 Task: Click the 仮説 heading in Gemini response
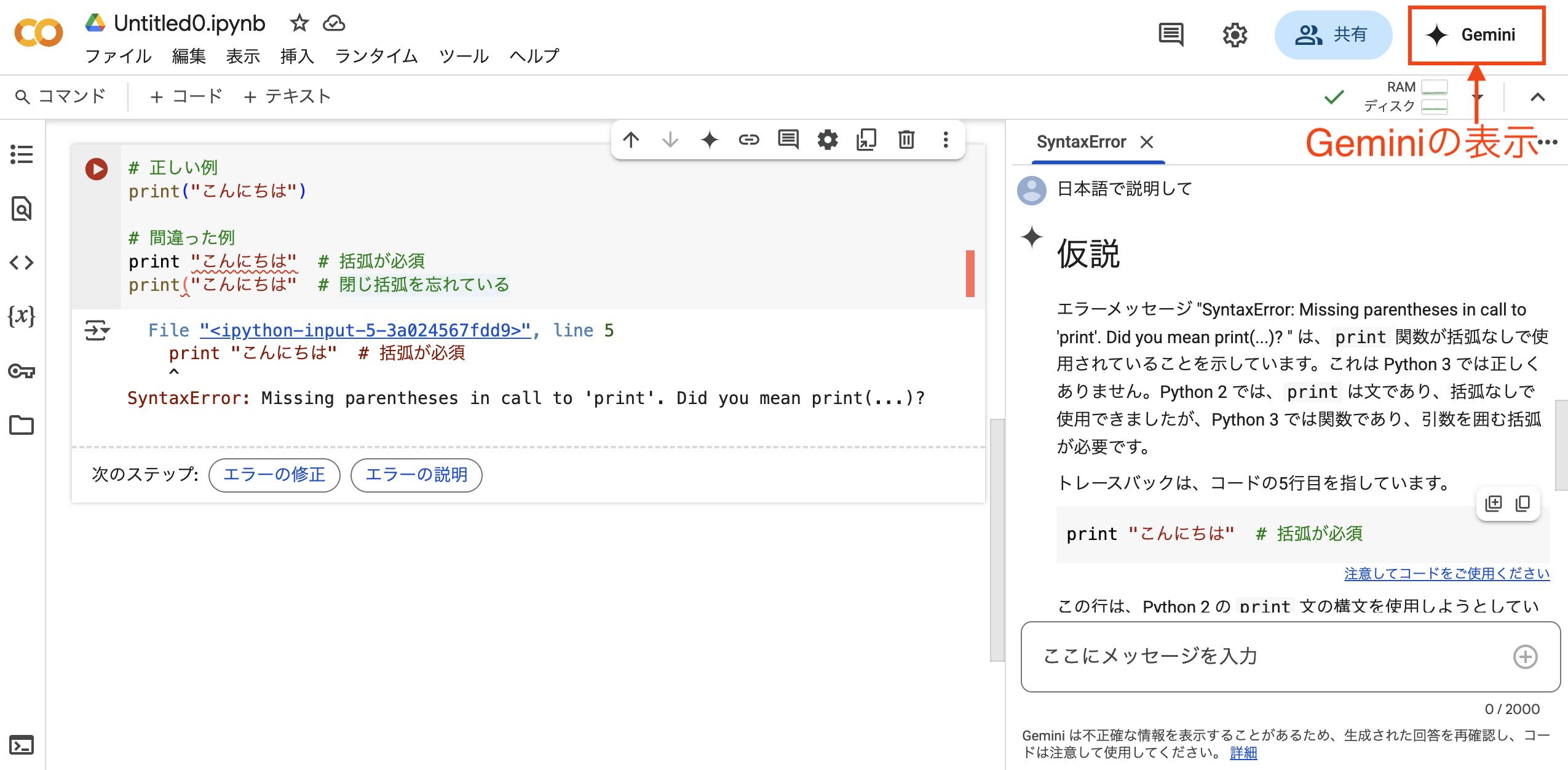coord(1088,254)
